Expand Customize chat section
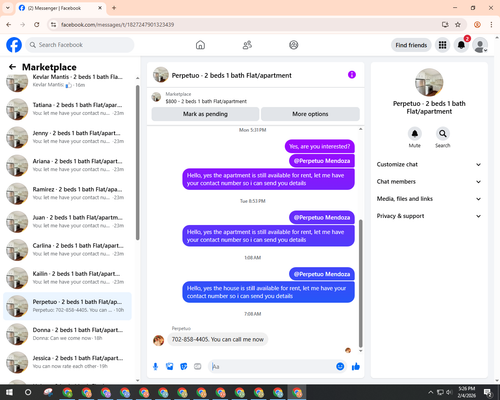 pos(429,164)
